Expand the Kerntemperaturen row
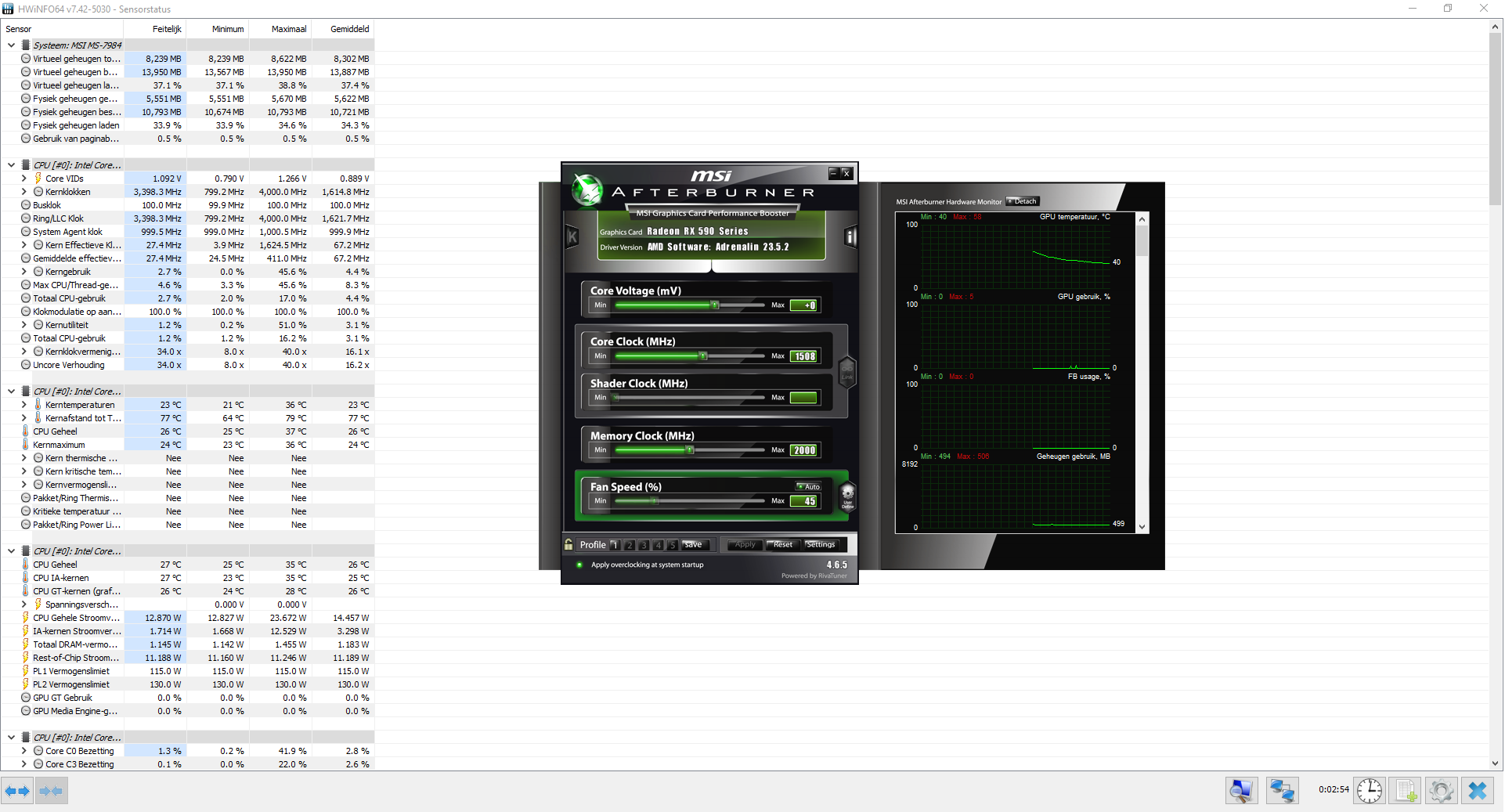1505x812 pixels. click(23, 405)
